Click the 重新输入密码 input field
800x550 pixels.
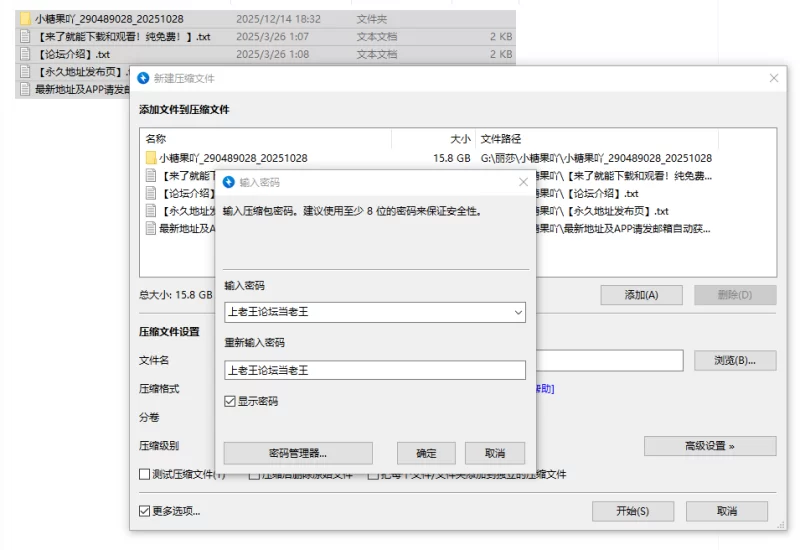pyautogui.click(x=374, y=370)
